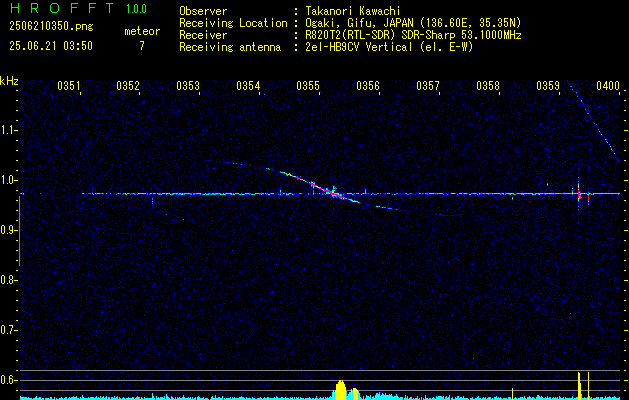This screenshot has width=629, height=400.
Task: Click the 0.8 kHz frequency axis label
Action: [8, 280]
